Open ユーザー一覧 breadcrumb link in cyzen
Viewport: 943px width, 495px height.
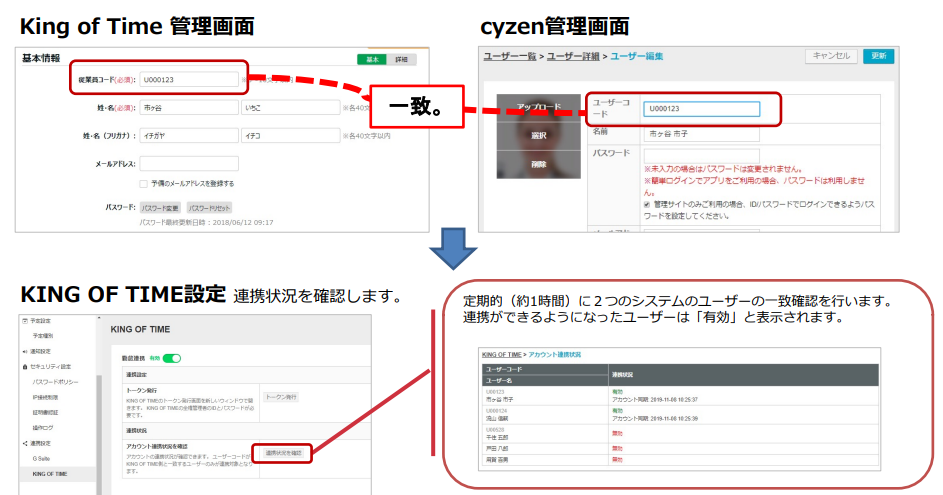510,56
